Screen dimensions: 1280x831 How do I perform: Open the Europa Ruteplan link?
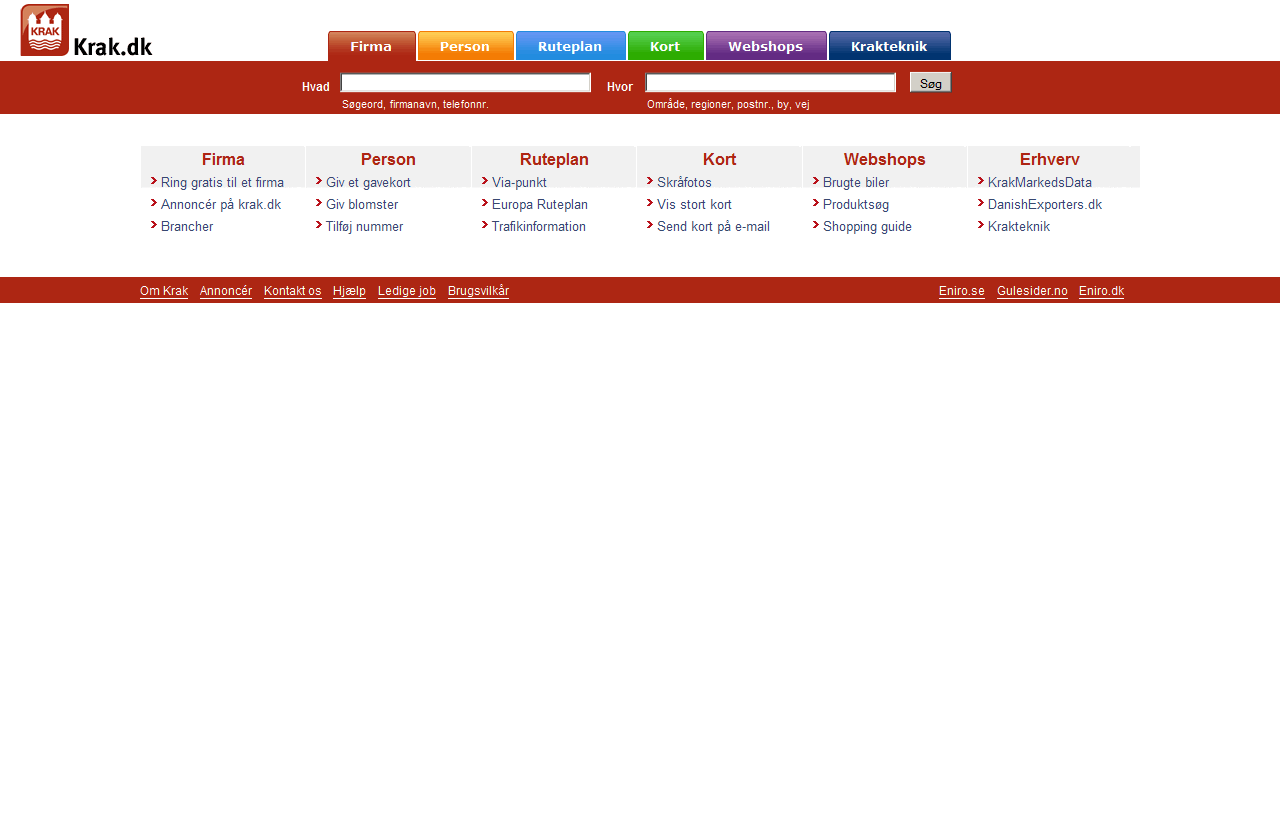[540, 204]
